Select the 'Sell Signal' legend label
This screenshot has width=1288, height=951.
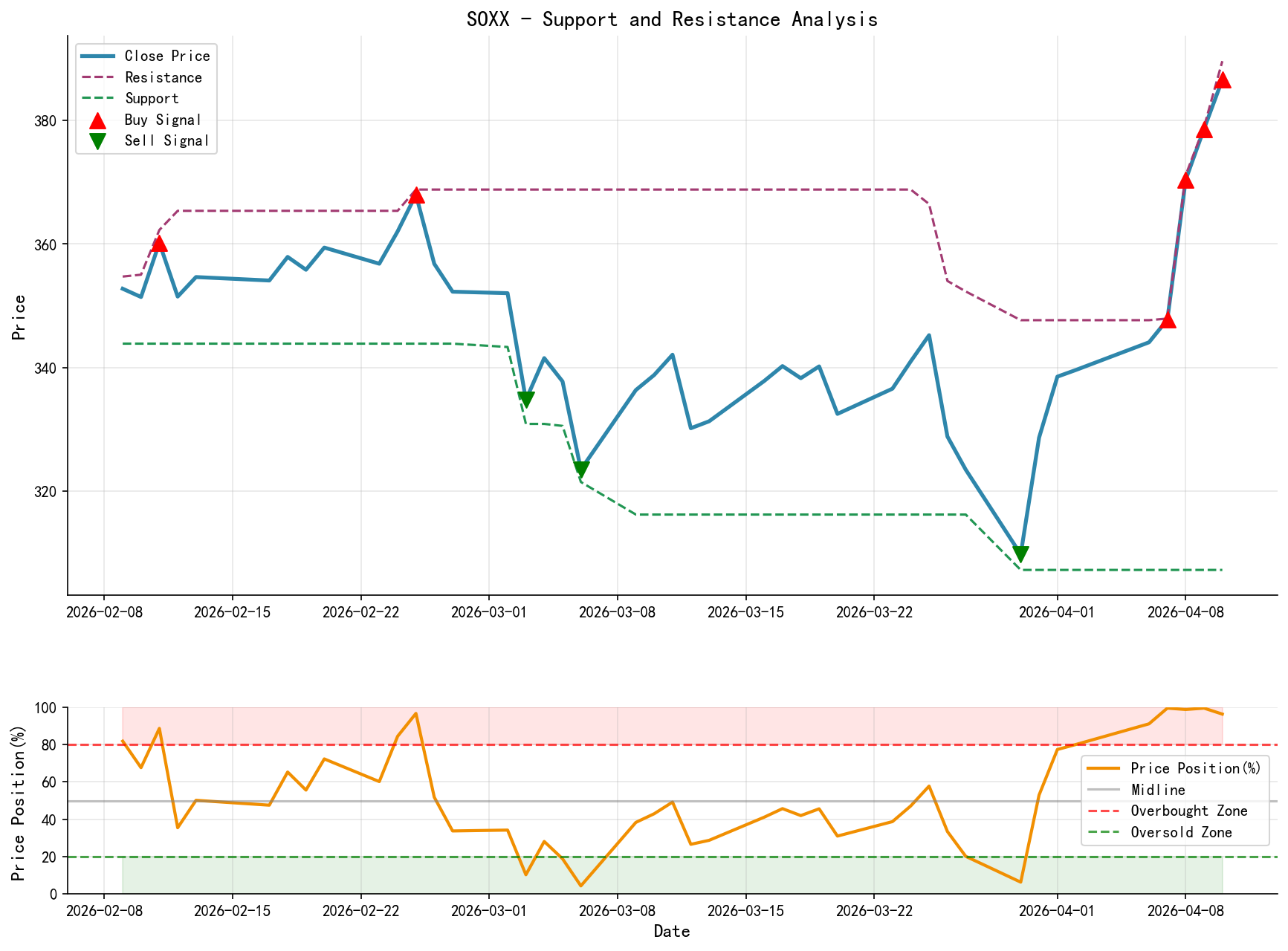pyautogui.click(x=167, y=140)
